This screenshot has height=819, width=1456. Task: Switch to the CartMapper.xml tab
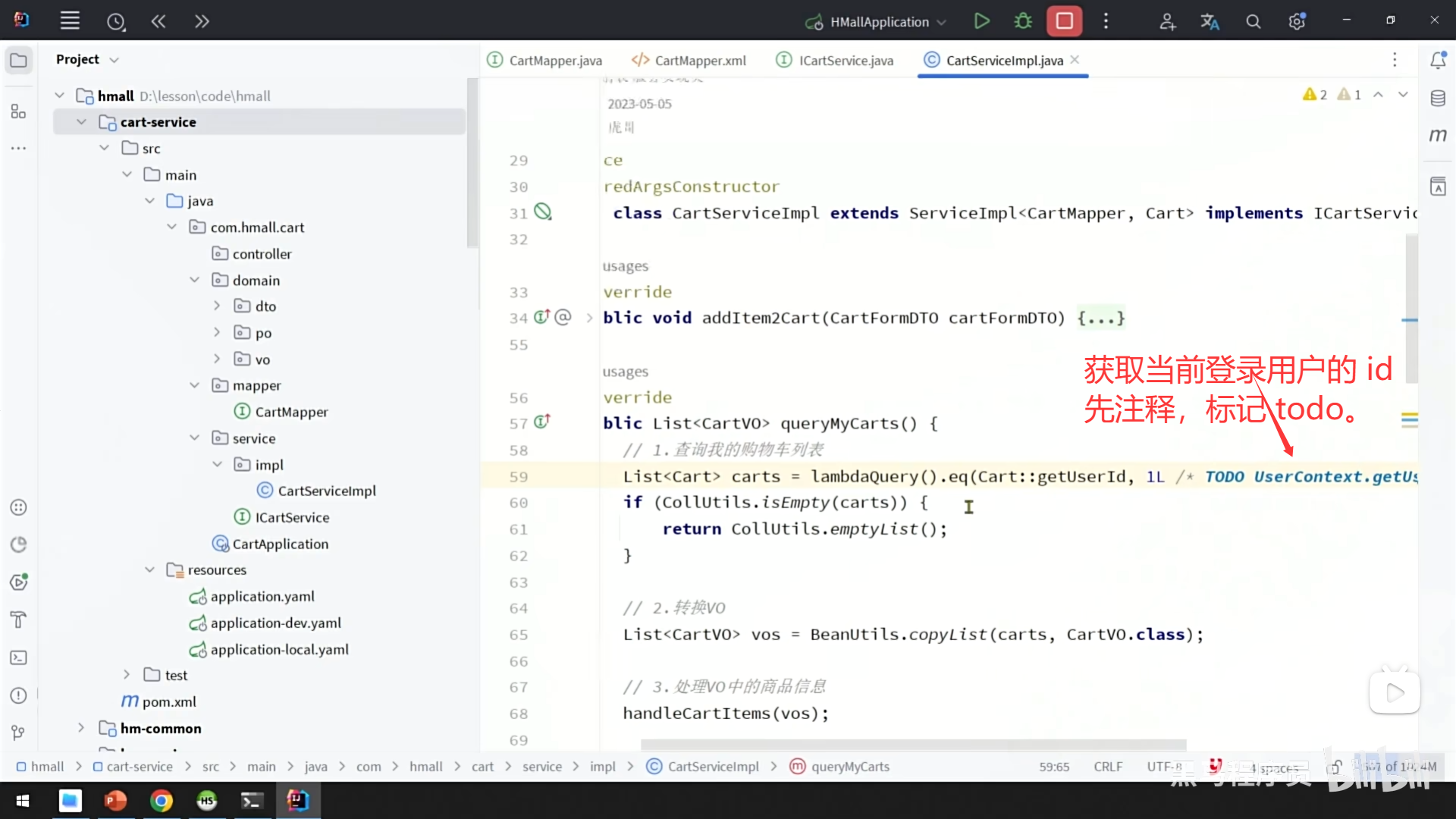[689, 61]
